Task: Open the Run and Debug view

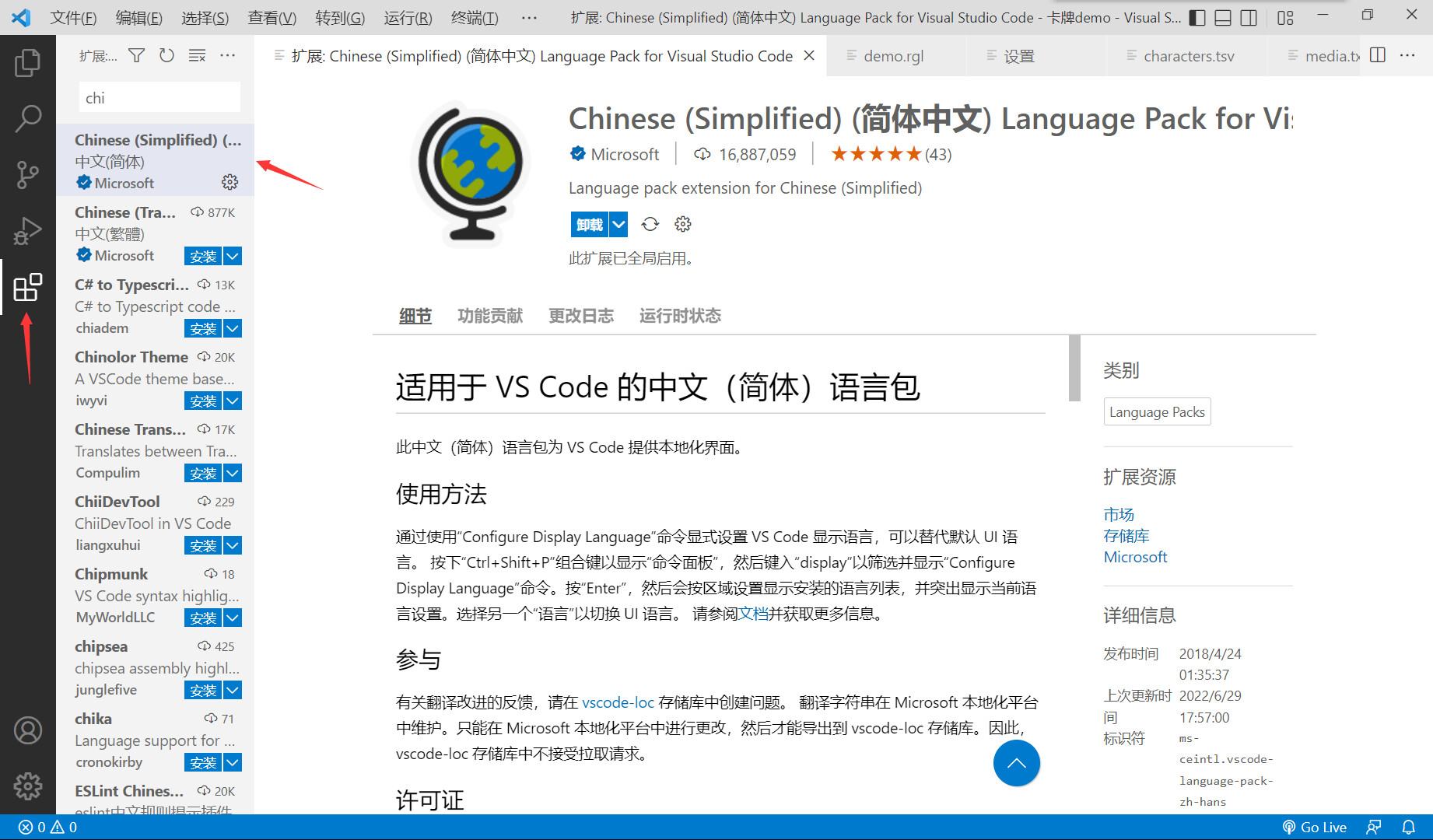Action: 28,231
